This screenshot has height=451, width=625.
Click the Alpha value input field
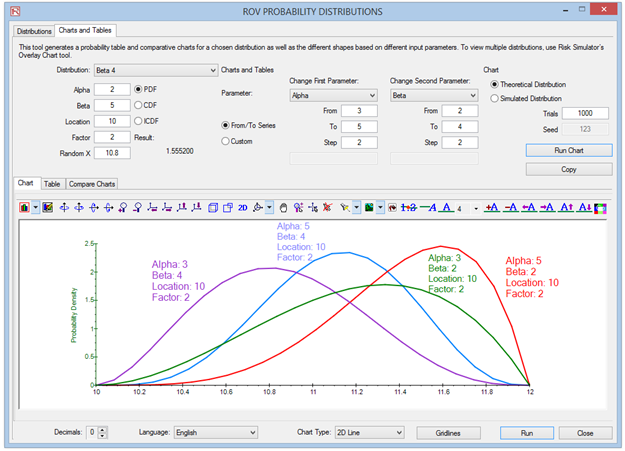coord(112,89)
